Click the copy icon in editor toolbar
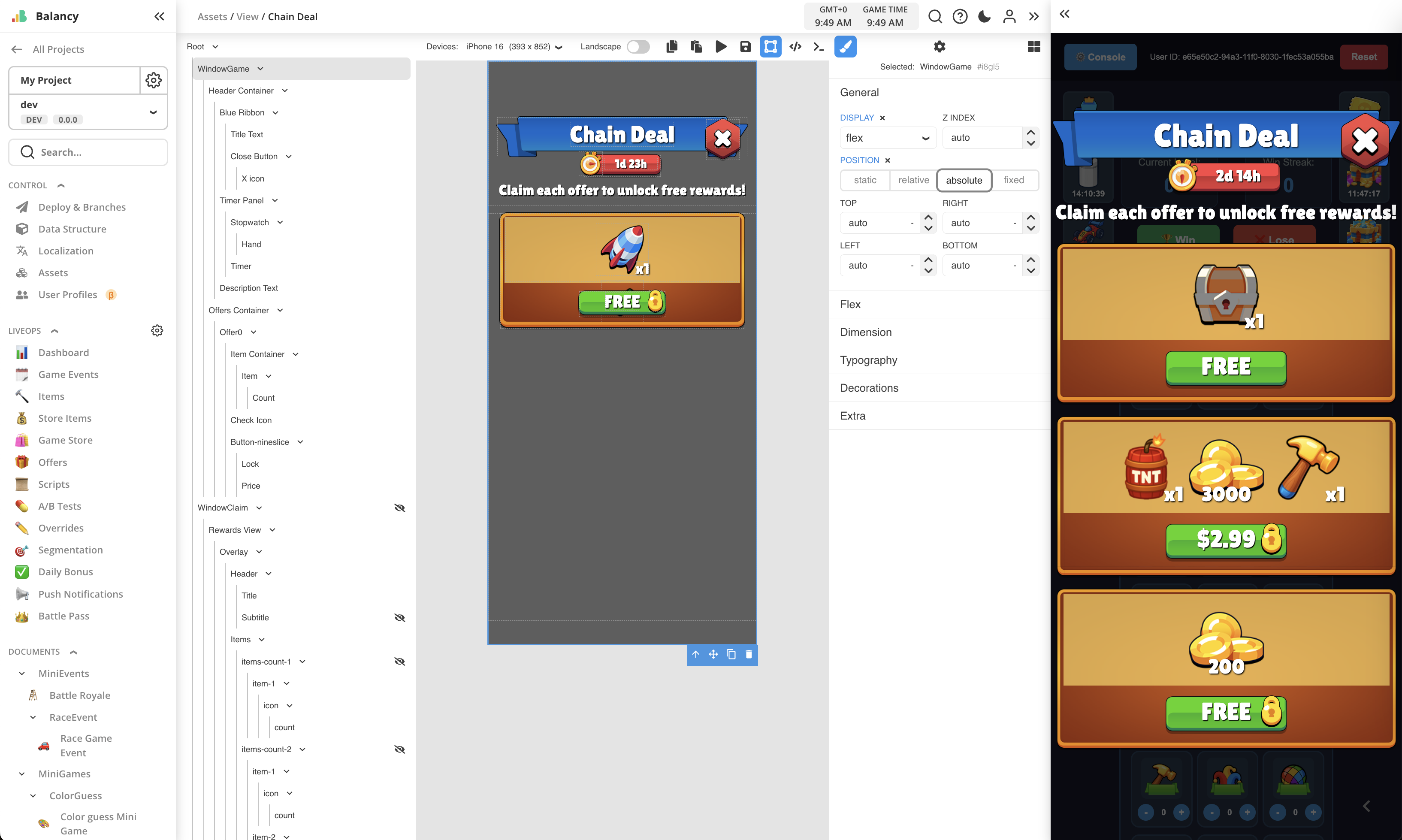Viewport: 1402px width, 840px height. tap(672, 46)
